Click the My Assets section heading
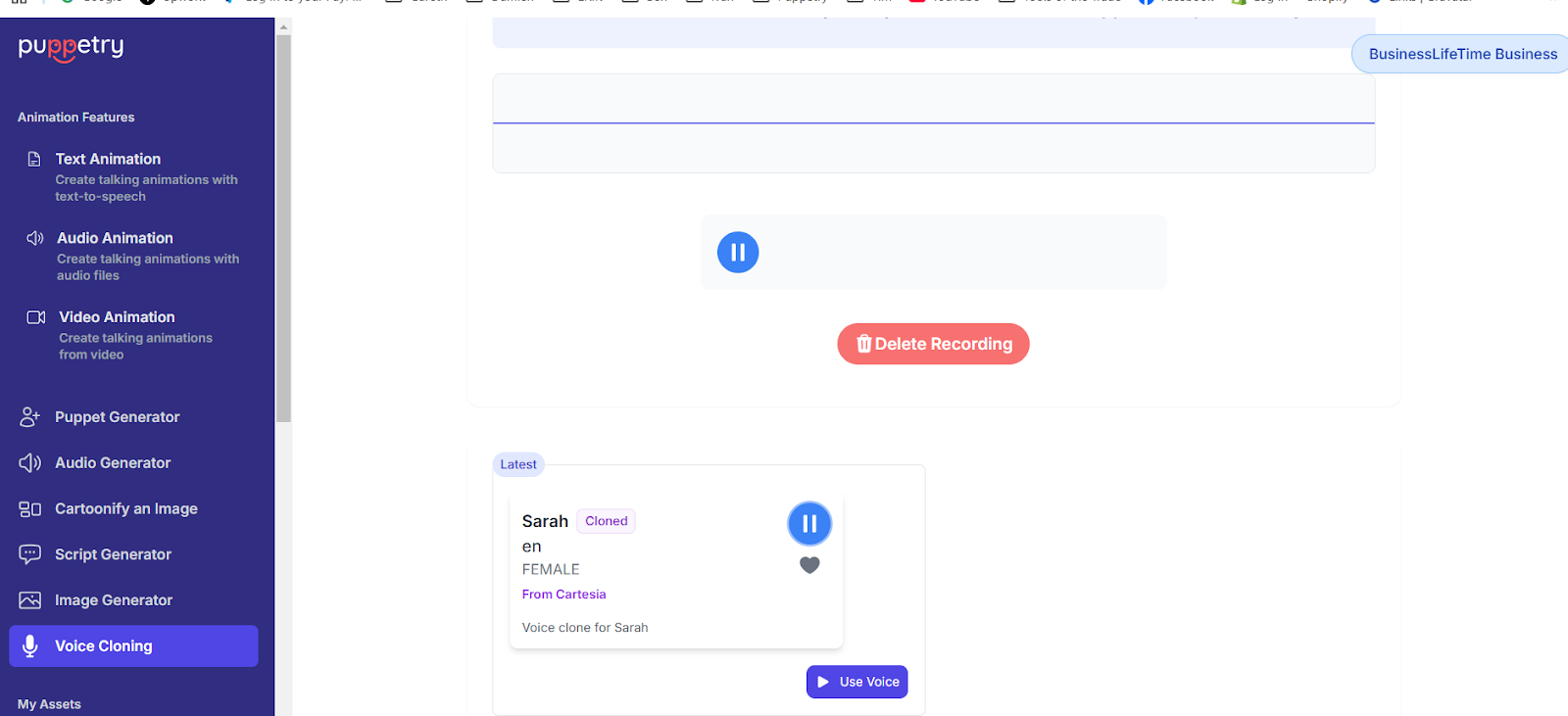The width and height of the screenshot is (1568, 716). (49, 704)
